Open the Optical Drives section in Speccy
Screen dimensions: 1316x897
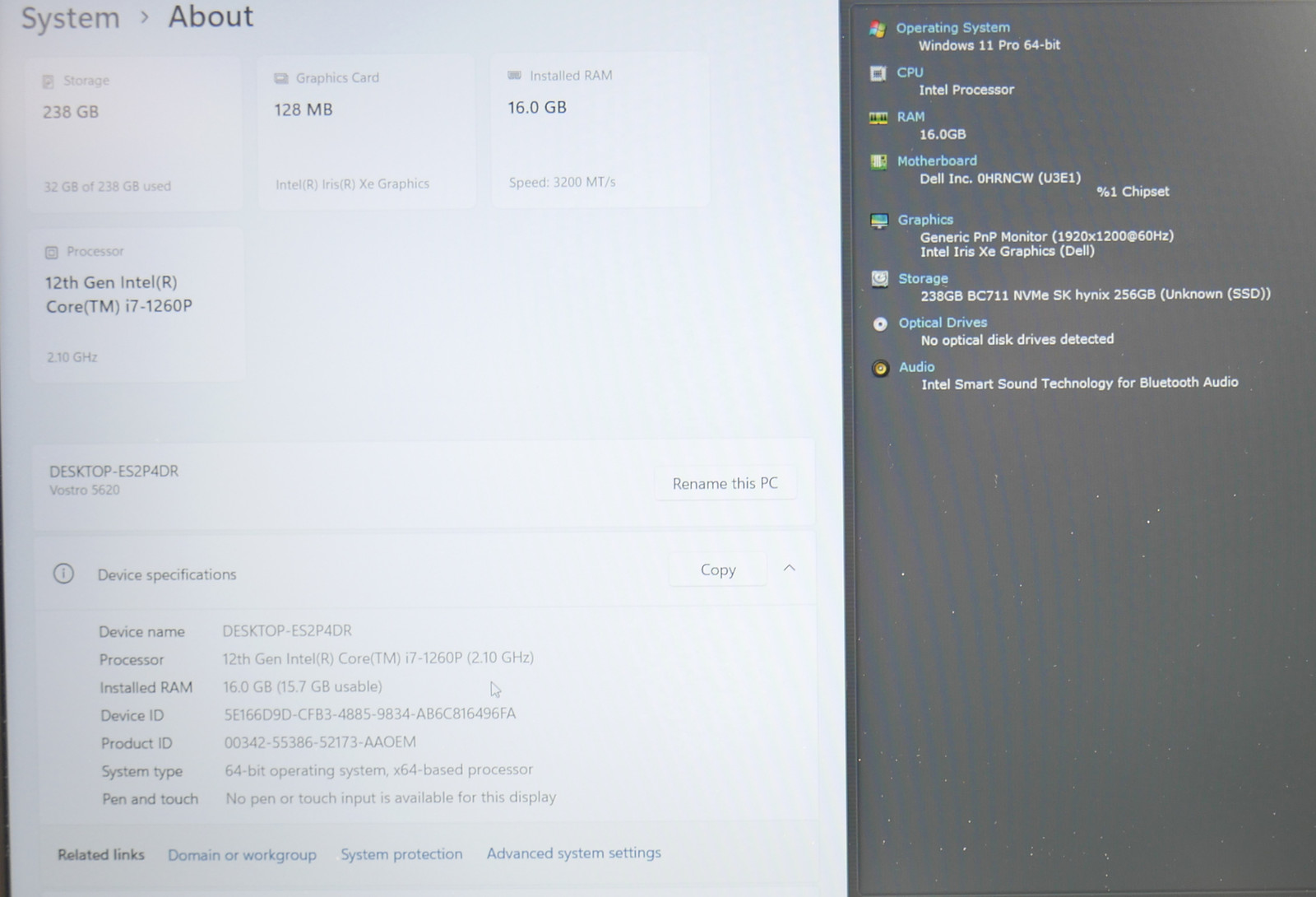point(943,323)
